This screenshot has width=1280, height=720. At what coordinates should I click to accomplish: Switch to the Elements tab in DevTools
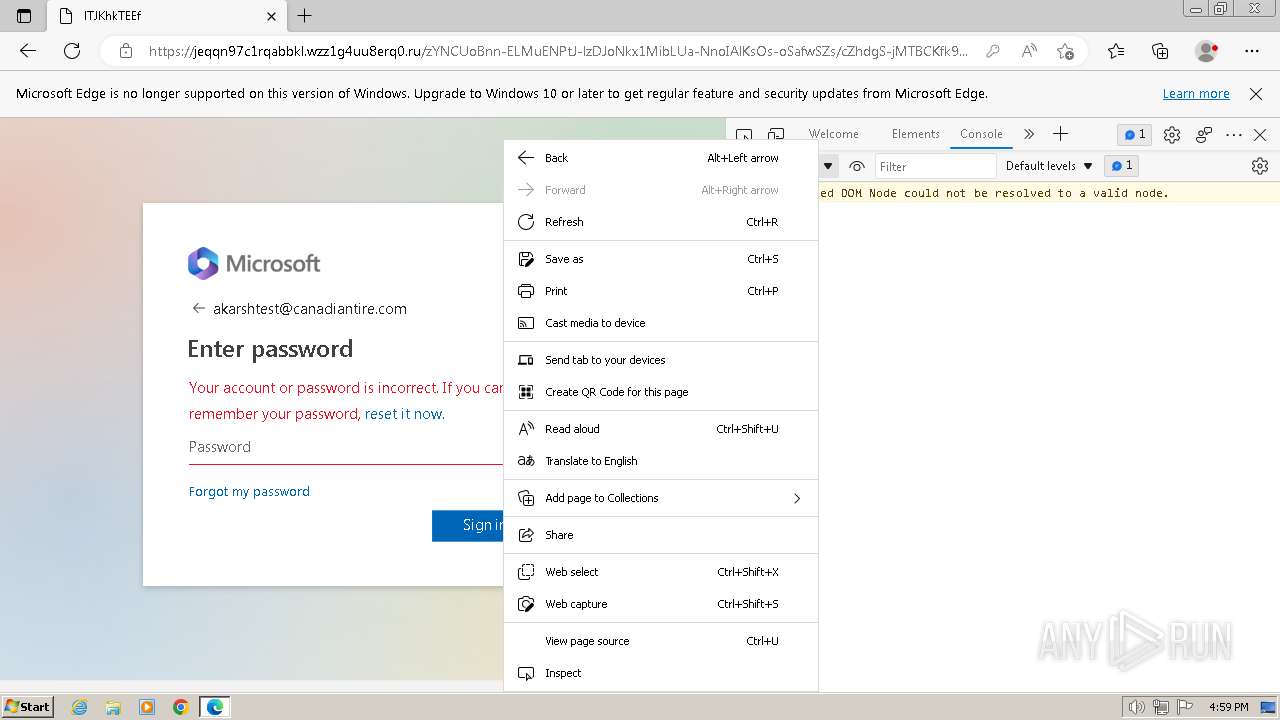[x=916, y=134]
